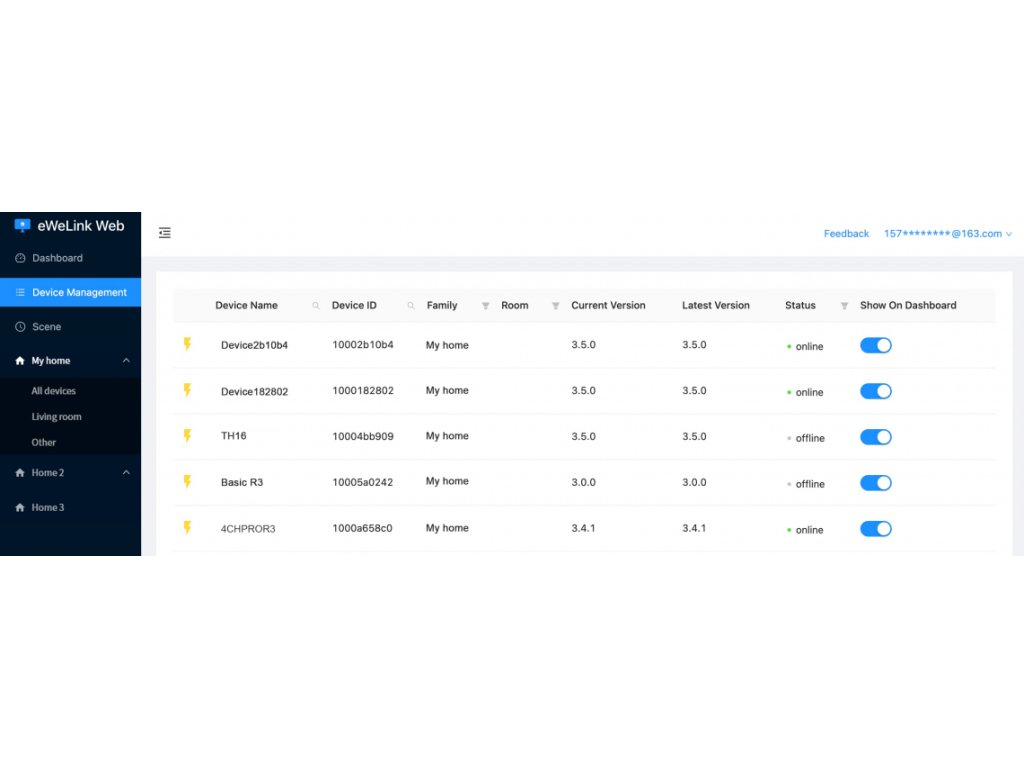Click the house icon beside Home2

pos(20,473)
